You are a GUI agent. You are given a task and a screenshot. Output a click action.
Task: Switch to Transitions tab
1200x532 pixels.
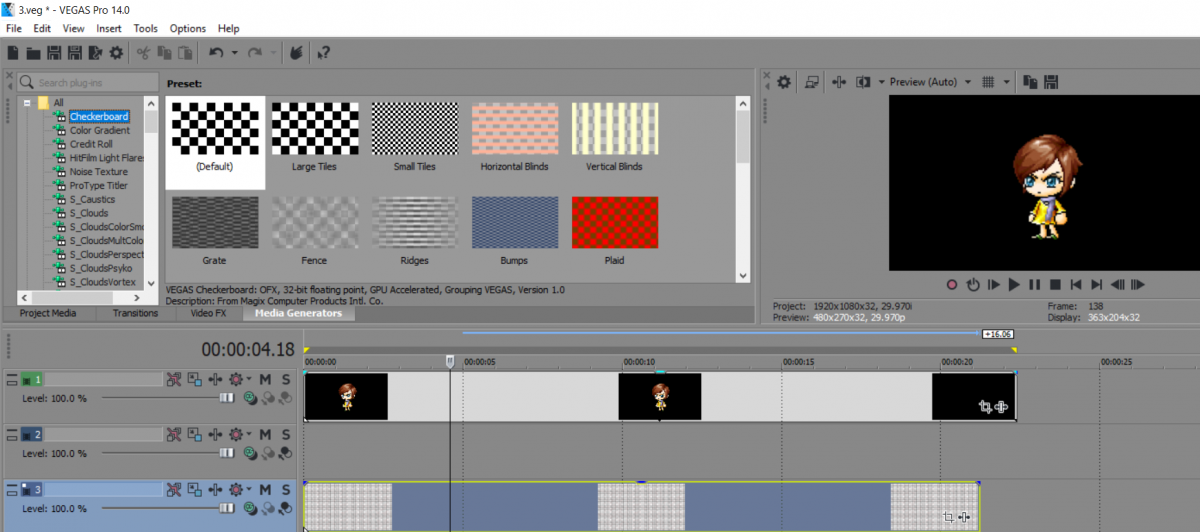tap(135, 313)
